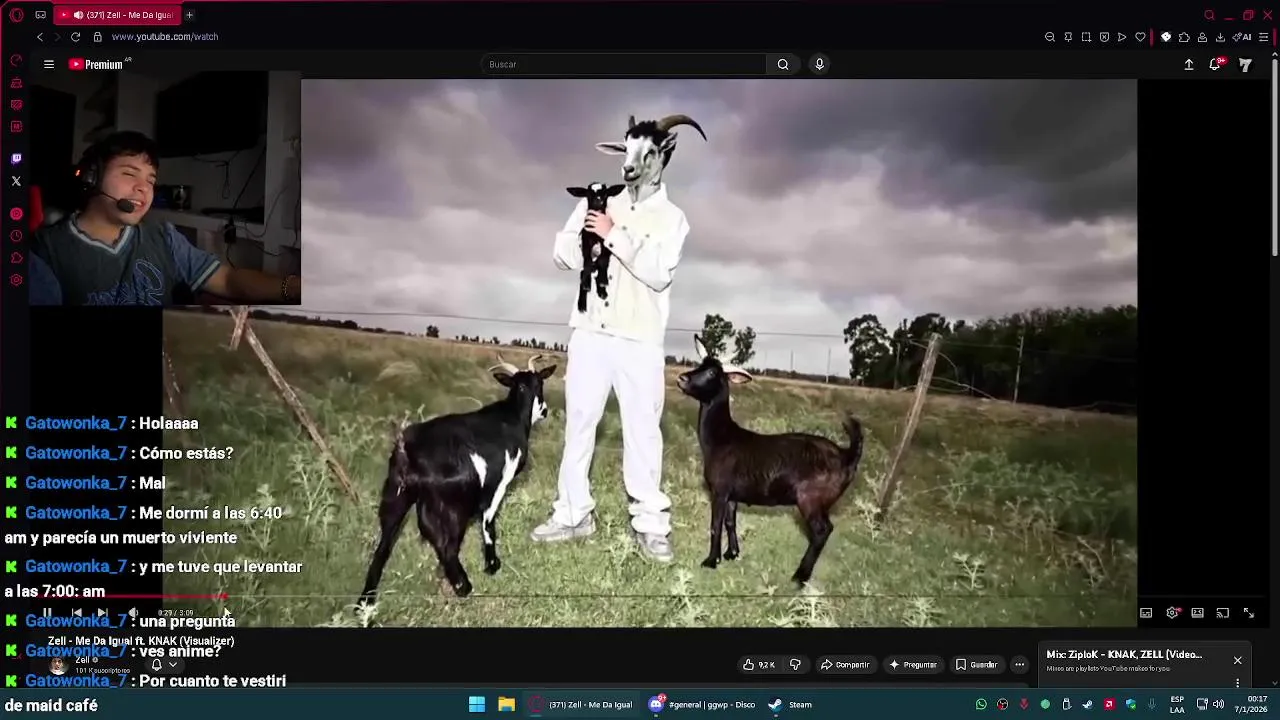Open the GX cube extension icon

point(1166,37)
